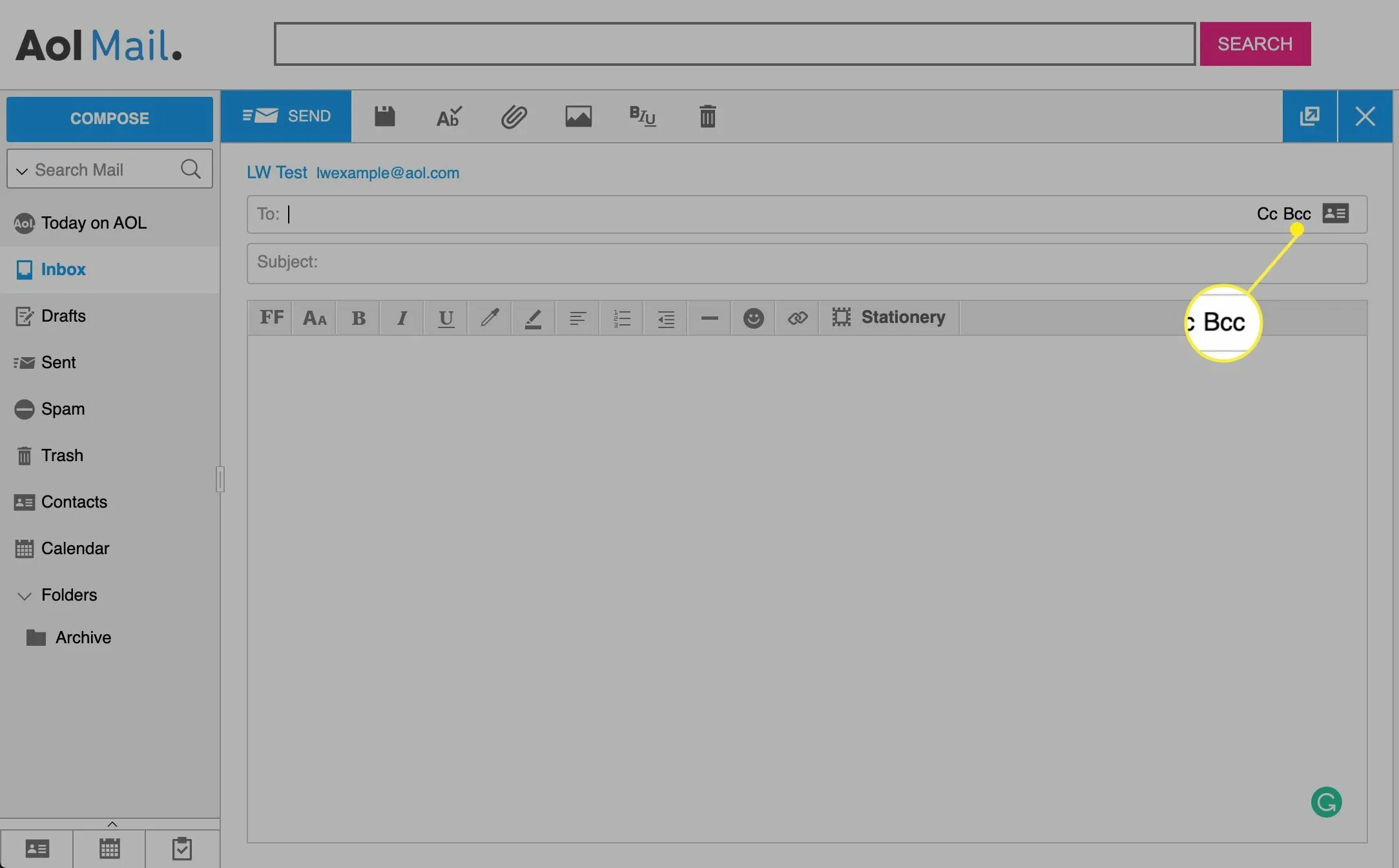The image size is (1399, 868).
Task: Insert a hyperlink using the link icon
Action: coord(797,318)
